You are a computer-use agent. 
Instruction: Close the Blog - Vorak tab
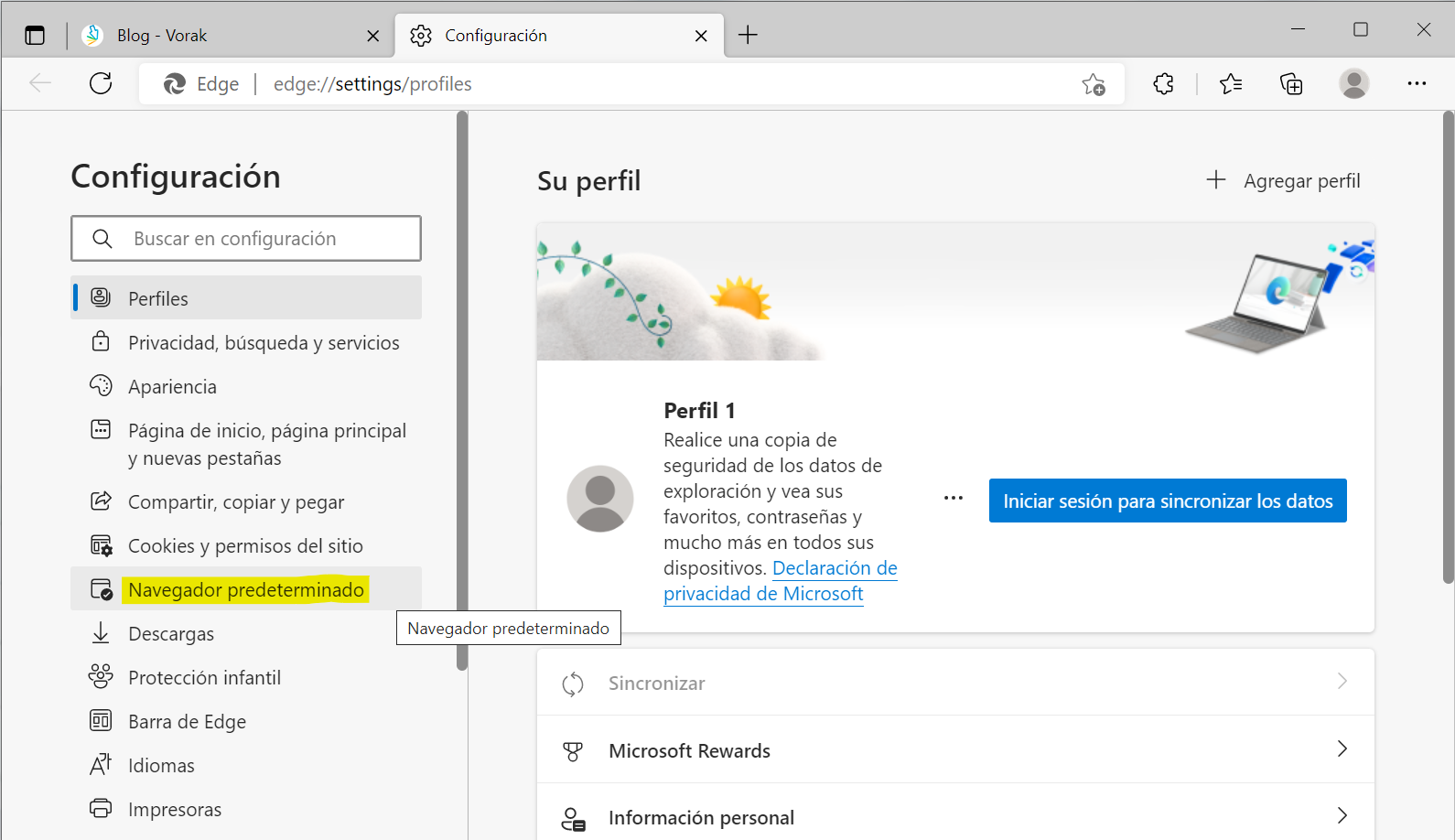point(372,36)
